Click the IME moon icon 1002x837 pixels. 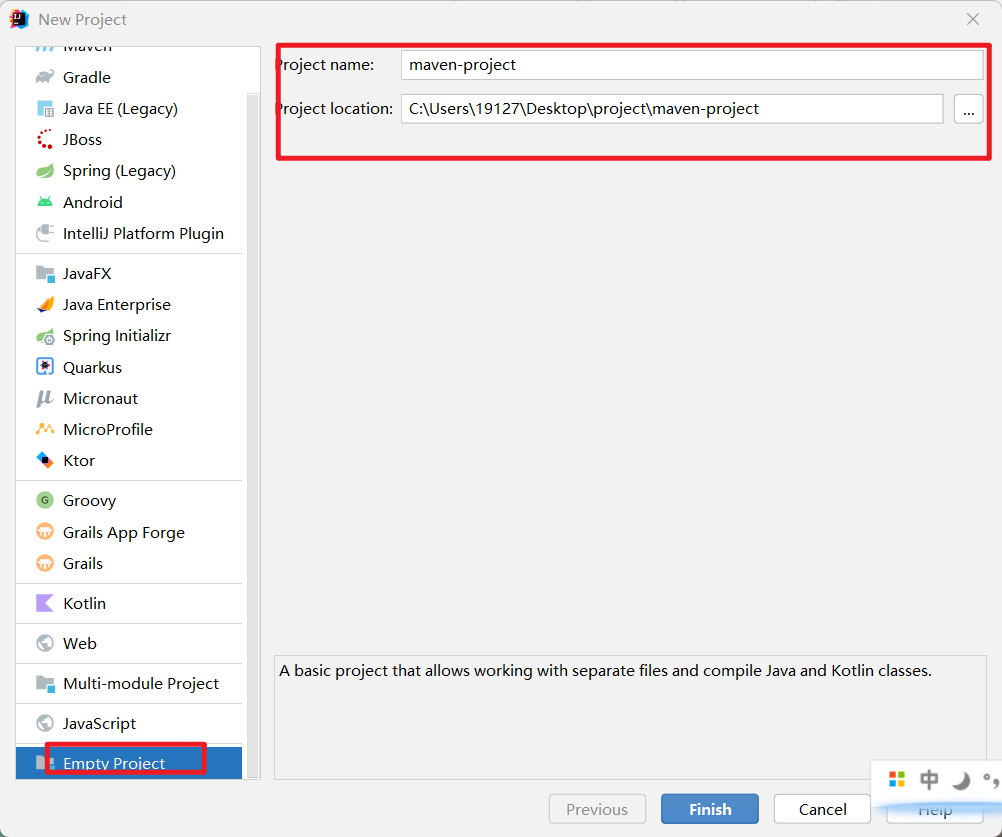961,780
